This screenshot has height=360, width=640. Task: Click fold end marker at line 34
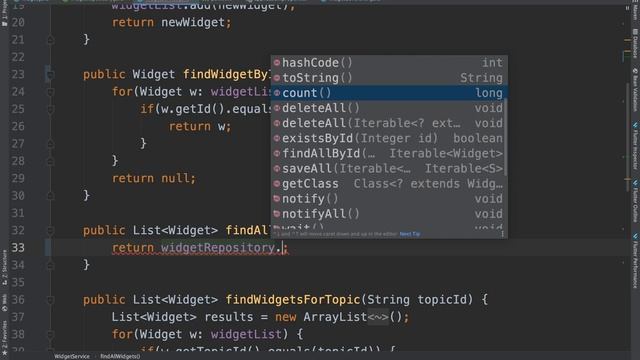coord(51,265)
